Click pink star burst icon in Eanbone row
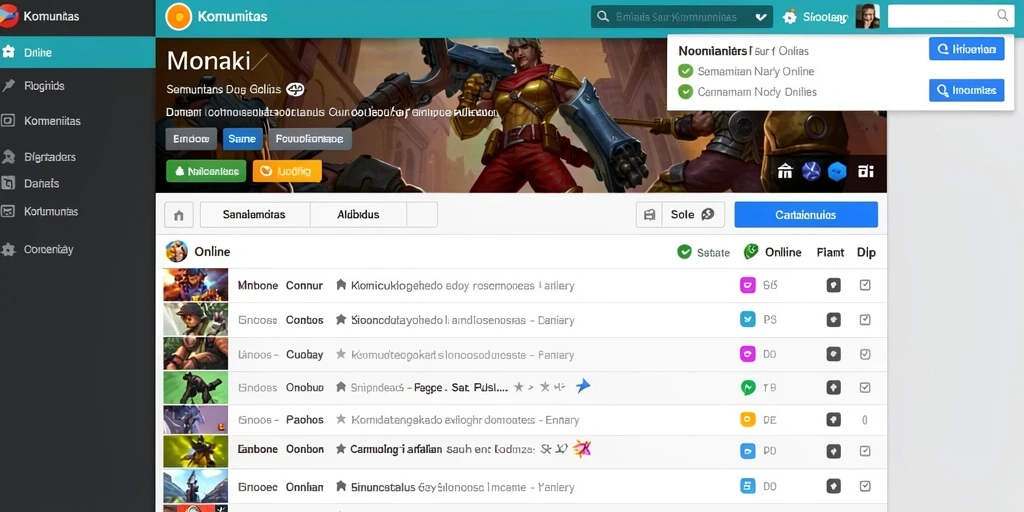The image size is (1024, 512). pyautogui.click(x=581, y=449)
